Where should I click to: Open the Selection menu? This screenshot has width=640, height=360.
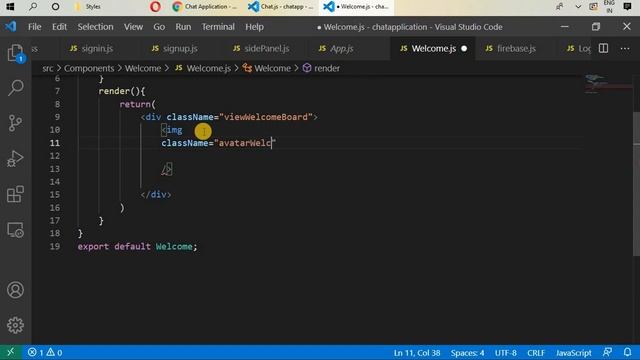tap(95, 27)
